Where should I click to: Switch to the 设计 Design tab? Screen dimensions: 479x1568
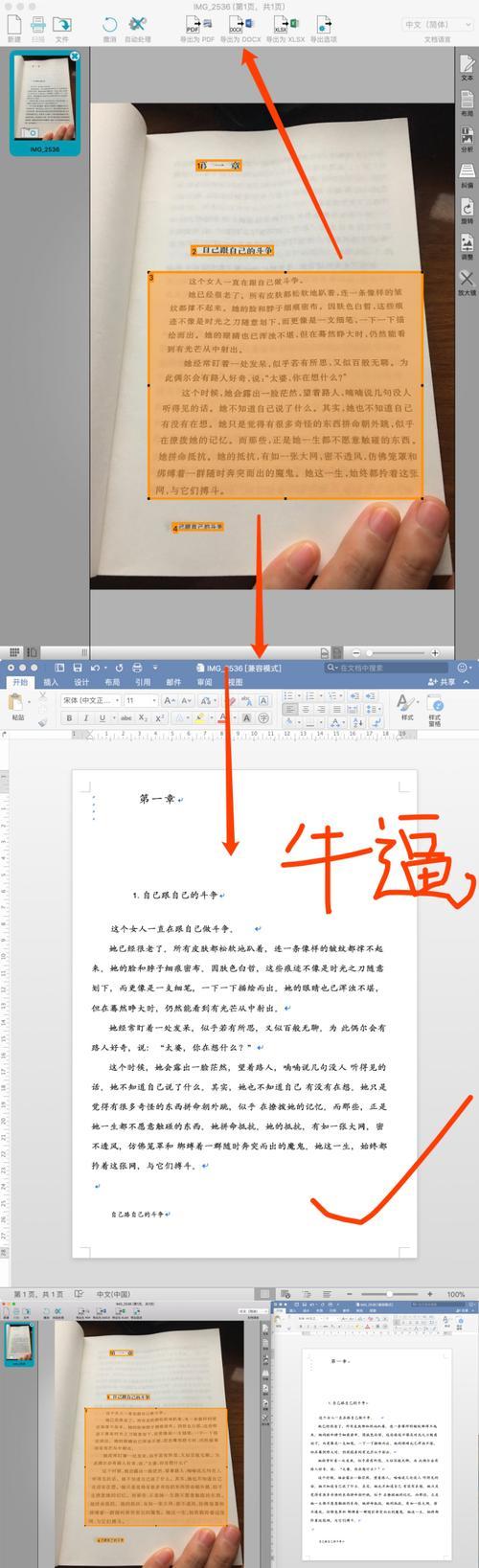point(81,682)
